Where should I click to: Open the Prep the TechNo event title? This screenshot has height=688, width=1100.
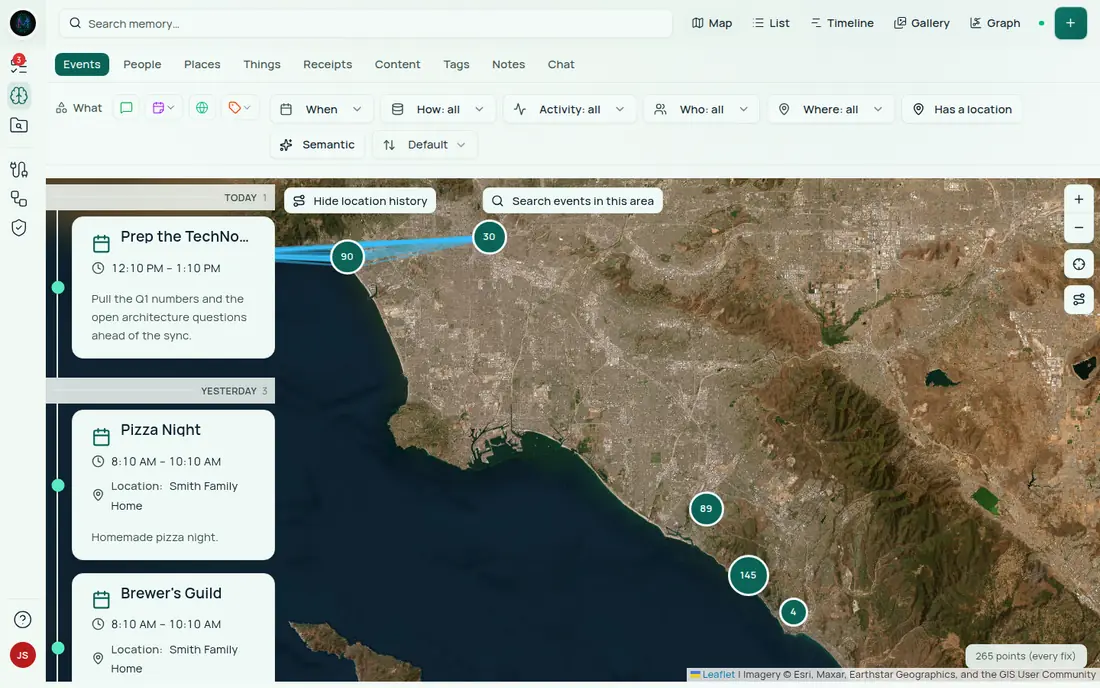(x=185, y=236)
